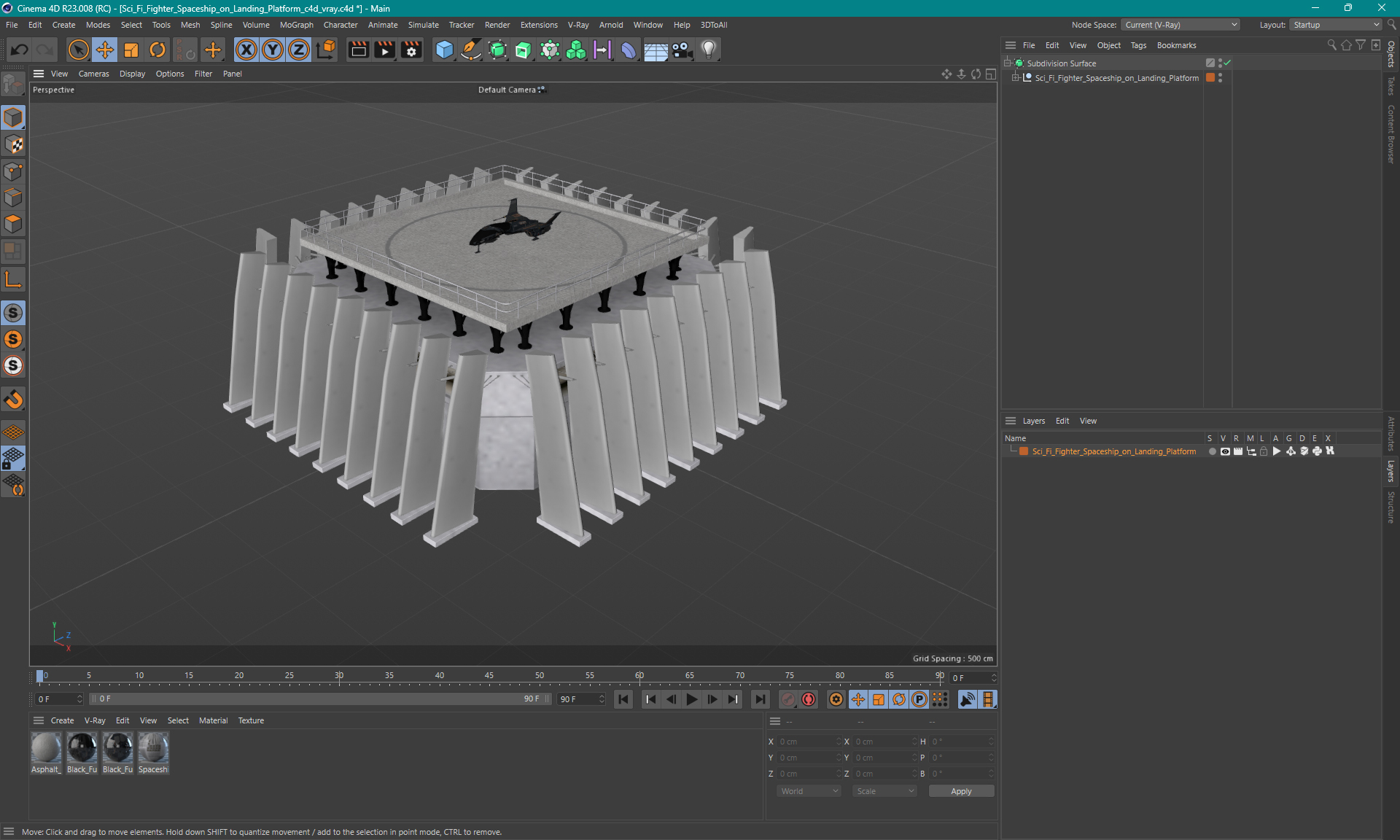This screenshot has width=1400, height=840.
Task: Open Edit Render Settings icon
Action: tap(411, 50)
